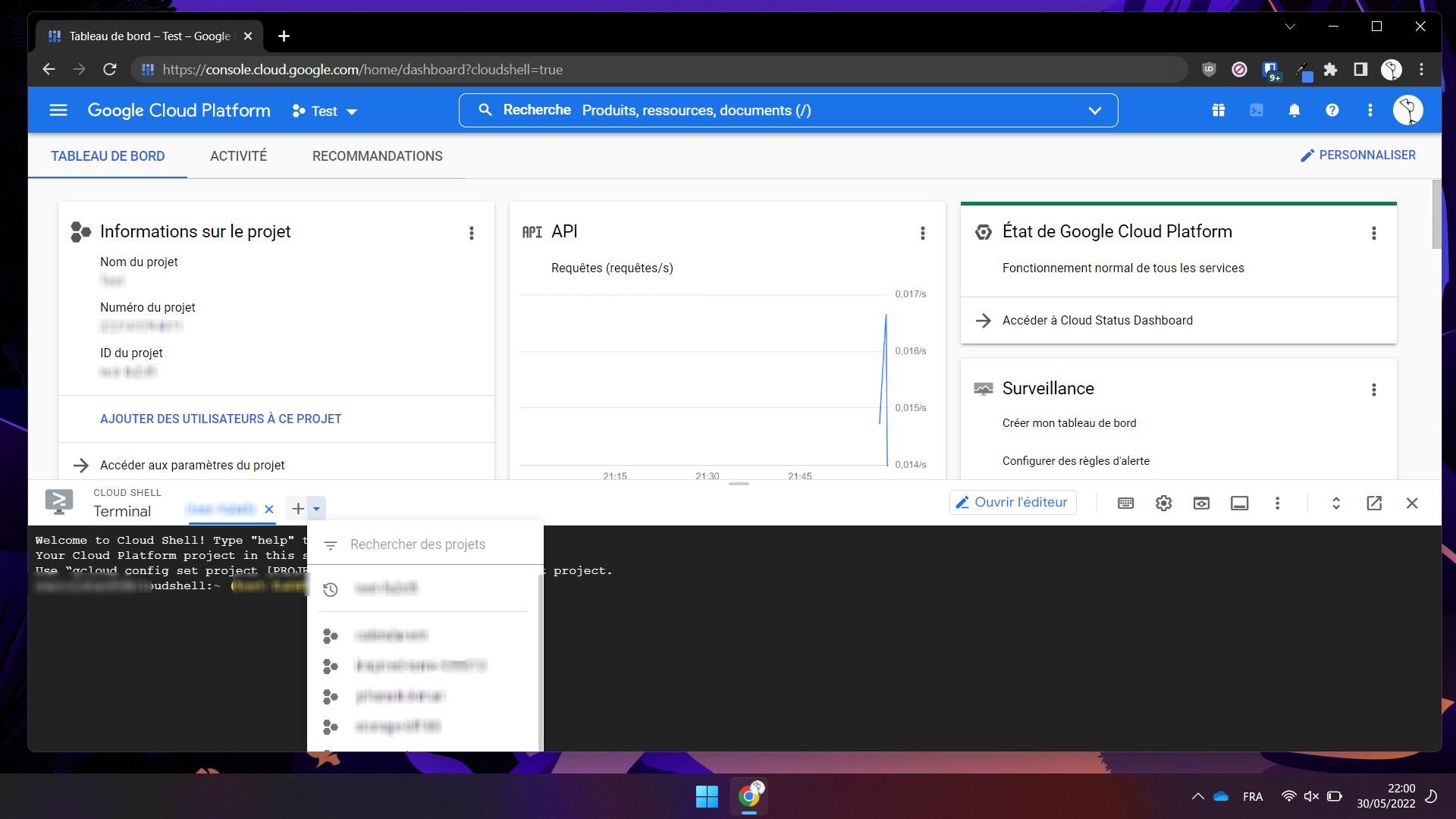
Task: Open a new browser tab
Action: (x=284, y=36)
